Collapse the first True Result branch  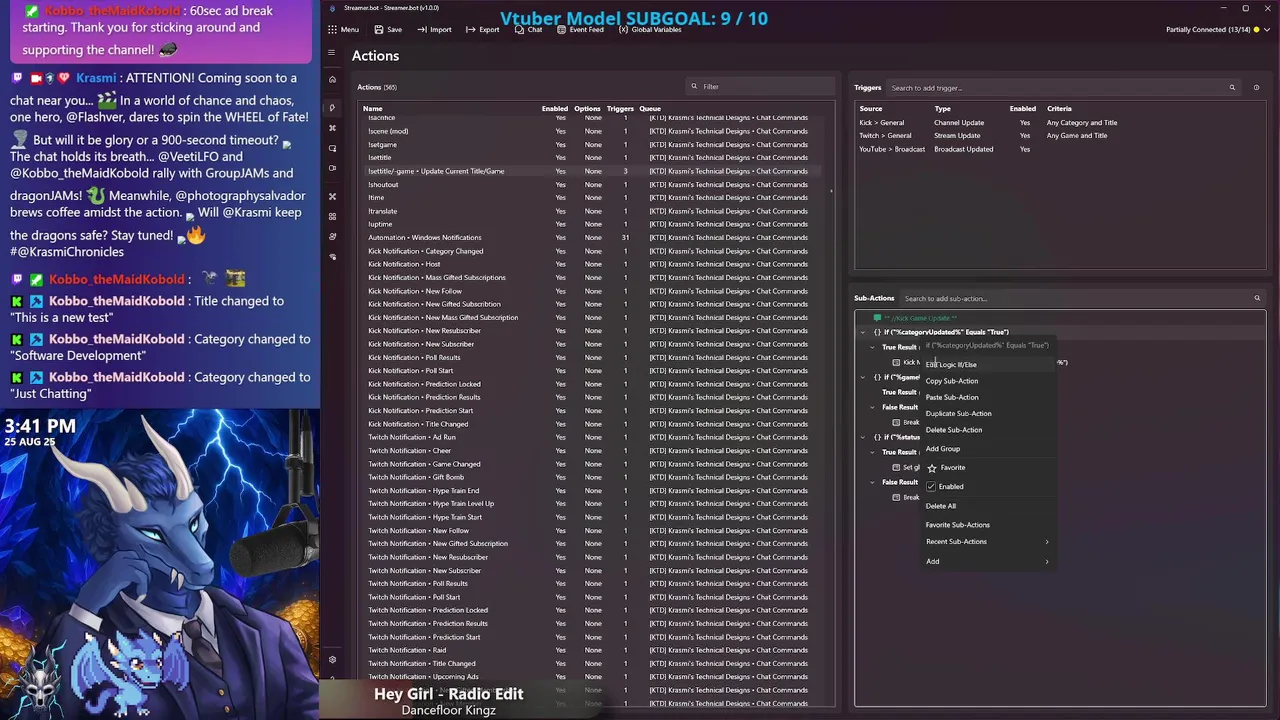[x=872, y=347]
